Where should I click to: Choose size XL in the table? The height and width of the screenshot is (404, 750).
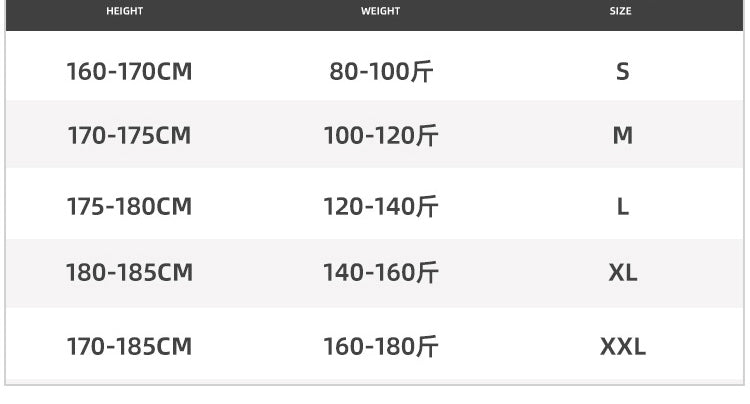click(x=622, y=273)
